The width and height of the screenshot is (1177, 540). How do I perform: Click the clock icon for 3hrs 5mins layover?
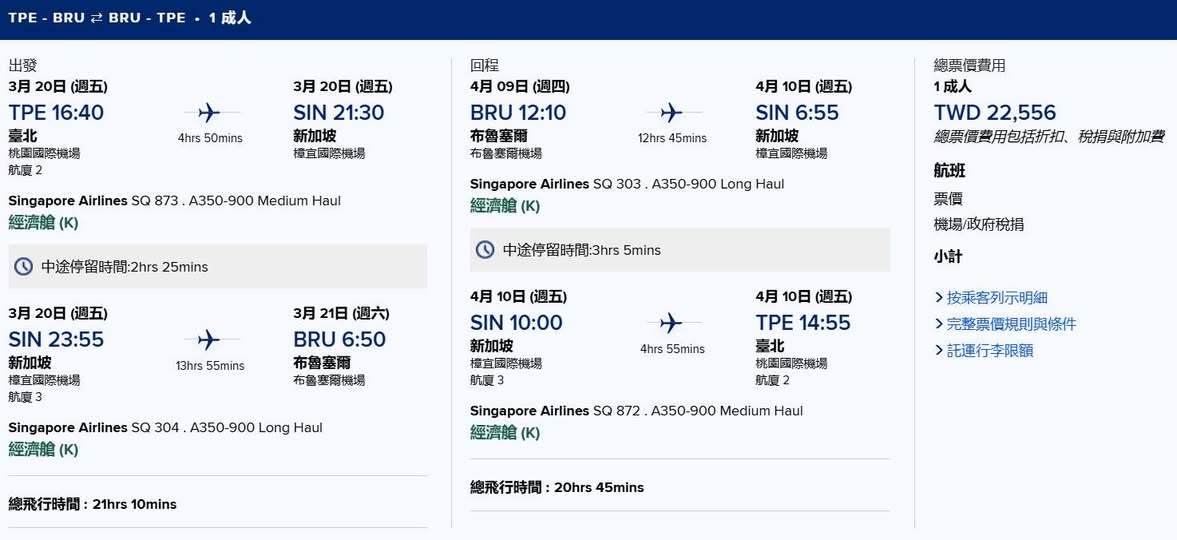point(485,250)
